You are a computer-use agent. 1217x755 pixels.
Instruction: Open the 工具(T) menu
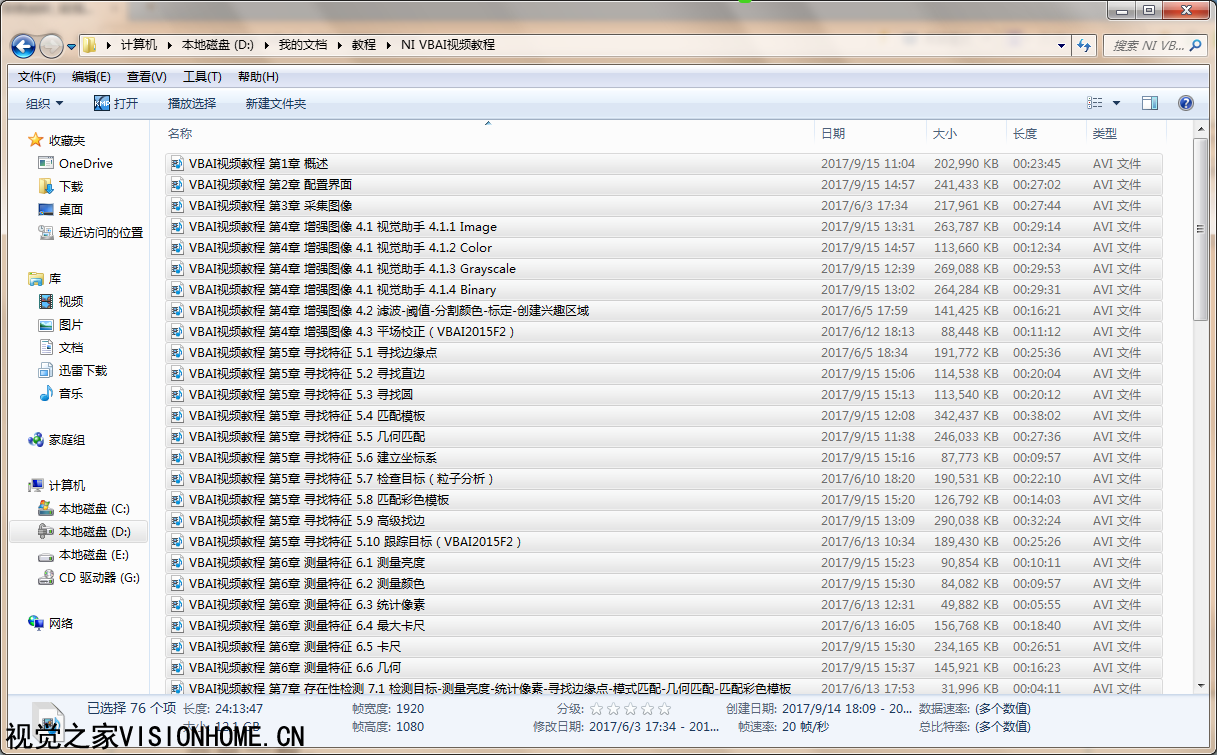click(x=201, y=77)
